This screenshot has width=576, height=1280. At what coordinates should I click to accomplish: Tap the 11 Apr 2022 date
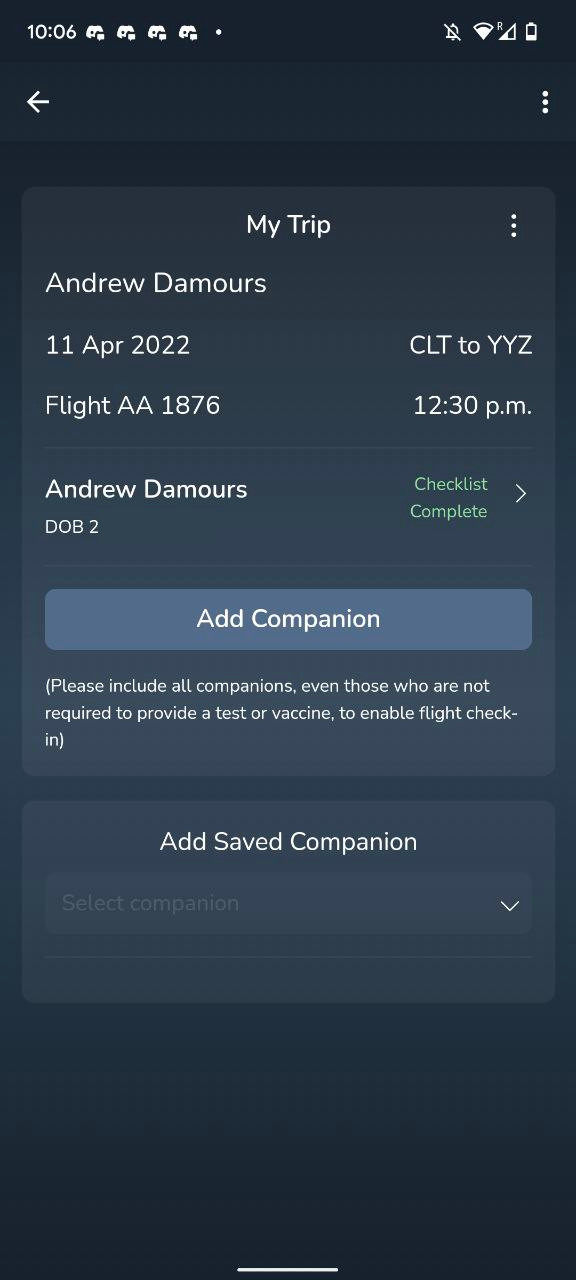click(117, 345)
